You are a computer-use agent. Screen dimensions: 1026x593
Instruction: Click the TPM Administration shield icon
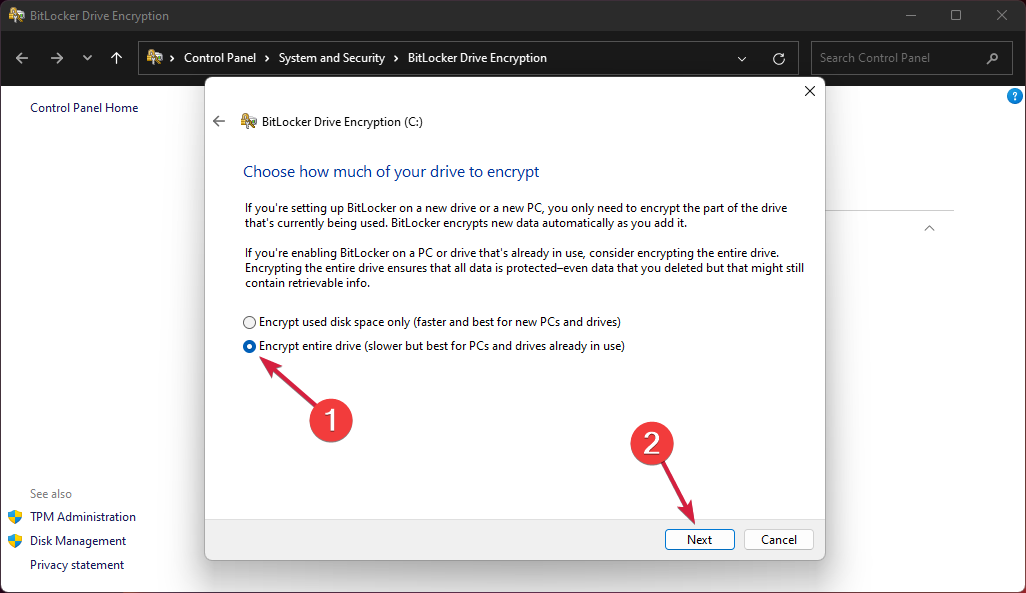pyautogui.click(x=17, y=517)
